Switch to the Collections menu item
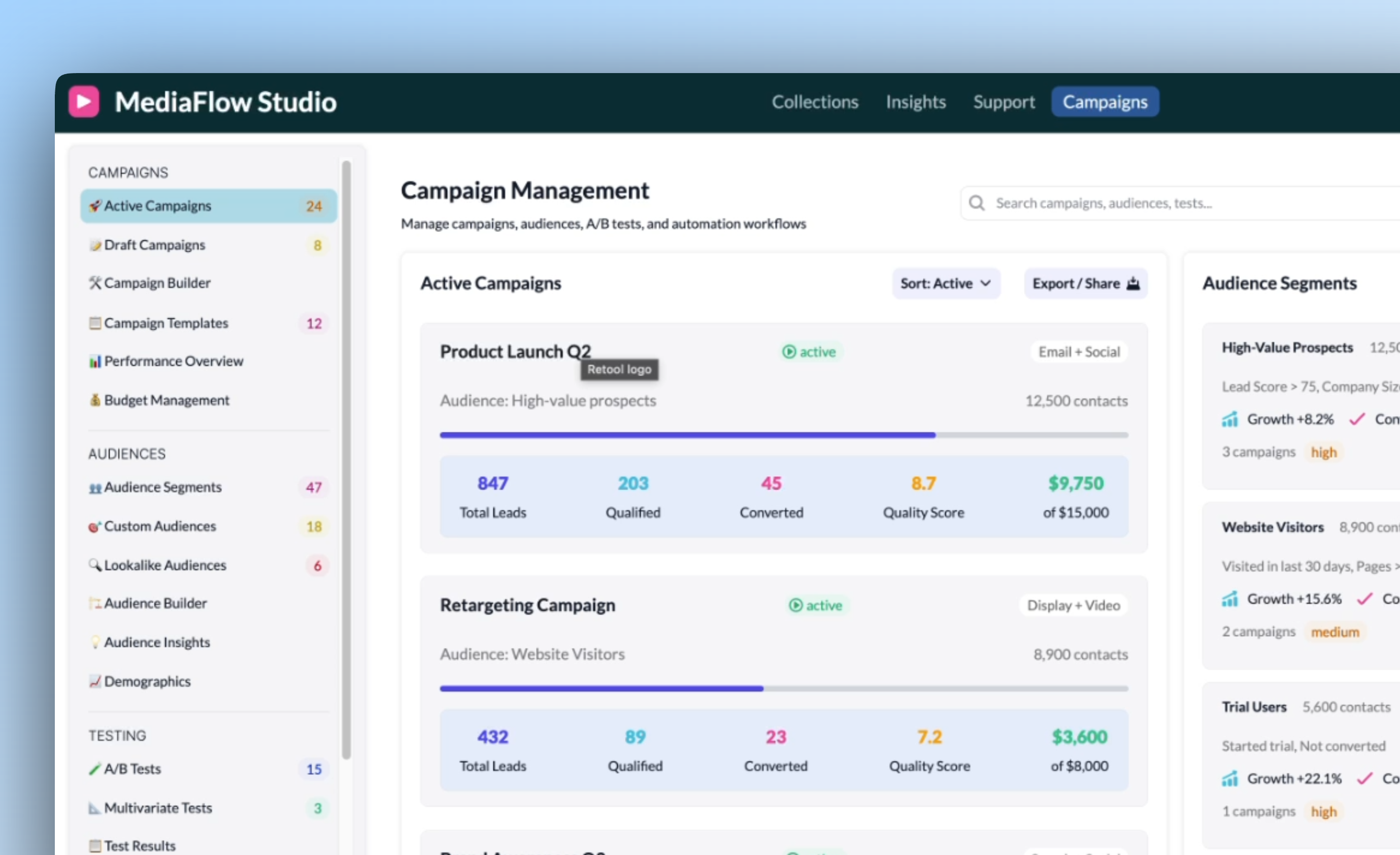Viewport: 1400px width, 855px height. [815, 102]
